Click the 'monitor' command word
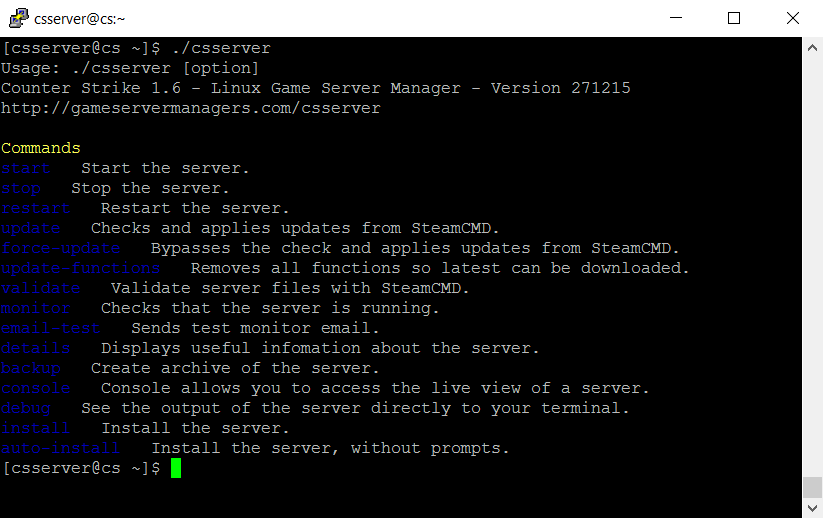The height and width of the screenshot is (518, 823). click(x=35, y=308)
